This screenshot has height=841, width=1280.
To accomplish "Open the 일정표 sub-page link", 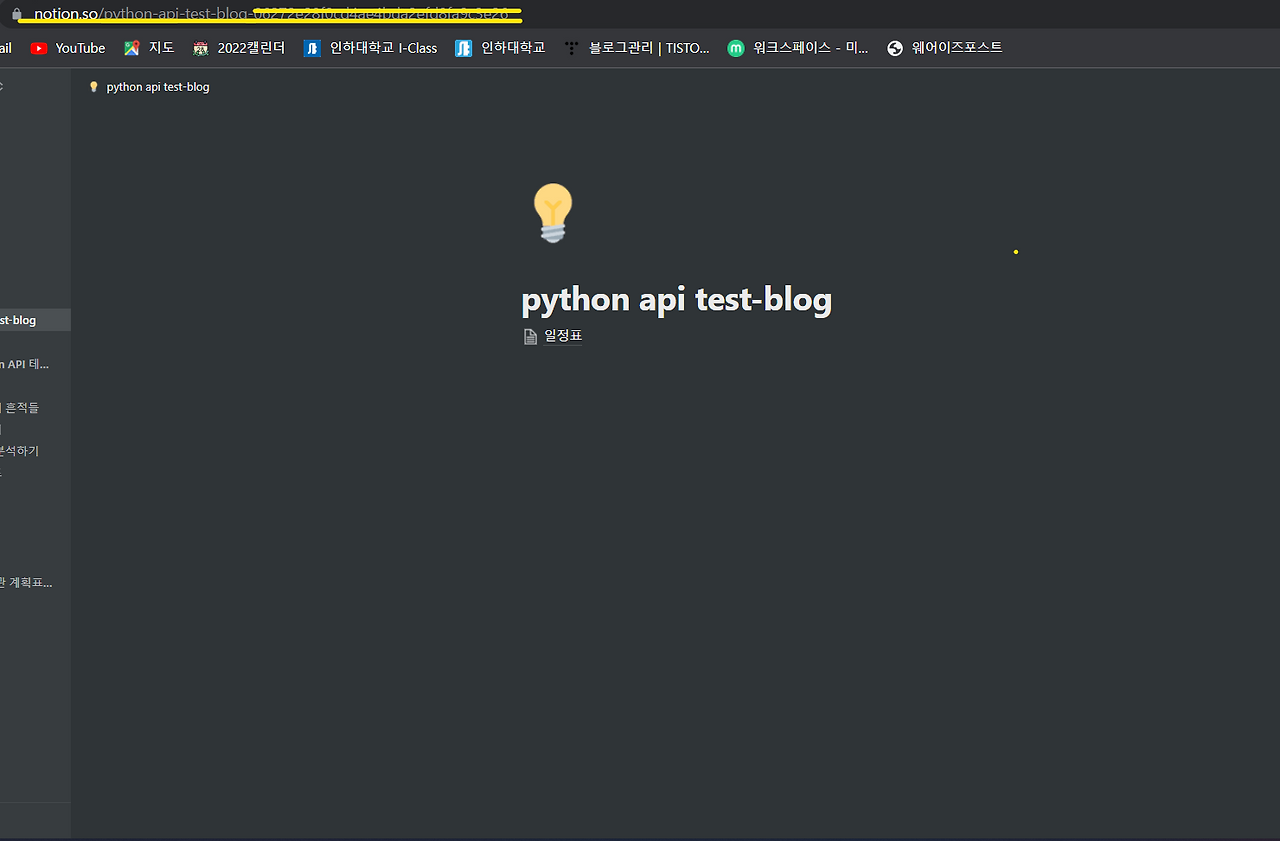I will tap(563, 336).
